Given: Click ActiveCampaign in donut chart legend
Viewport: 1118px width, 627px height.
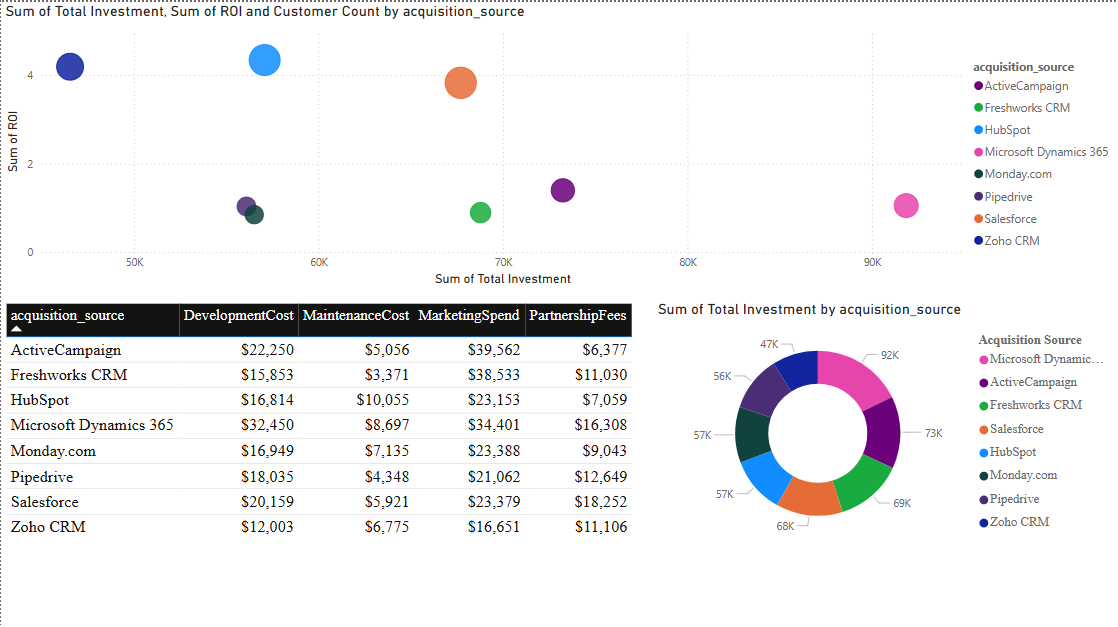Looking at the screenshot, I should tap(1028, 382).
